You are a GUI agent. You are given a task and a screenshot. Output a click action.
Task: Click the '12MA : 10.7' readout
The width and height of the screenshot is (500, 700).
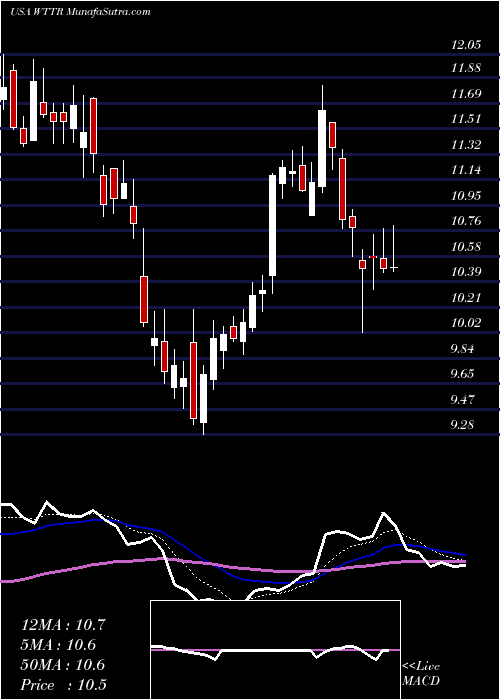pyautogui.click(x=63, y=625)
